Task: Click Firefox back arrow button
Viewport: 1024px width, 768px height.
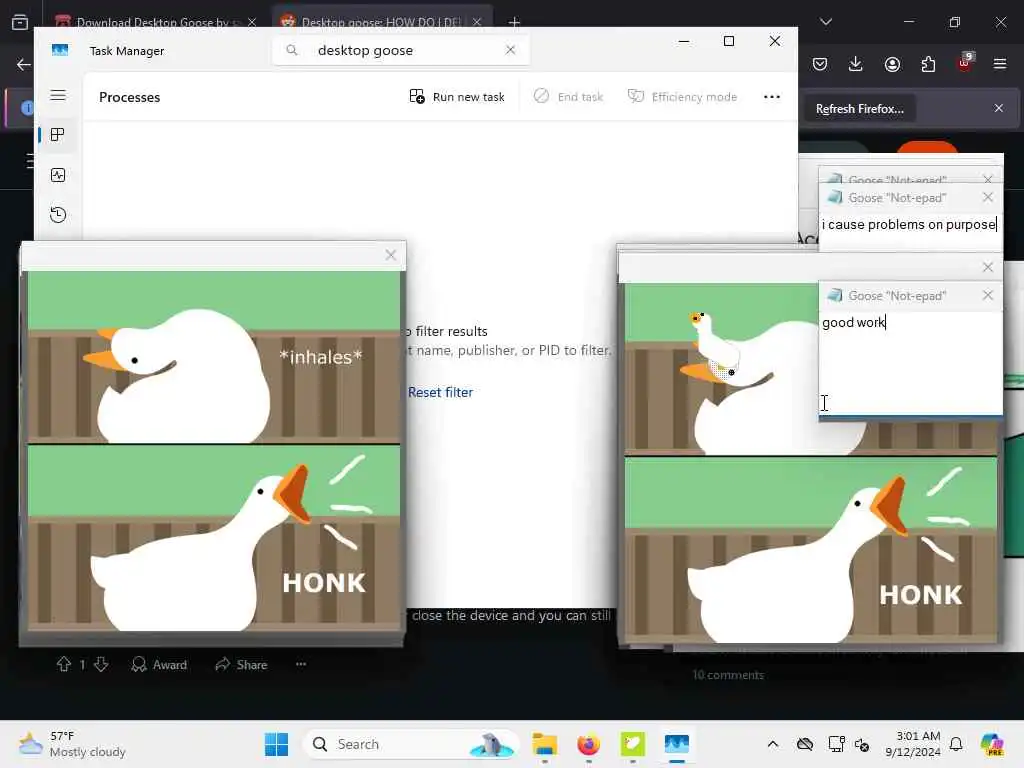Action: click(24, 64)
